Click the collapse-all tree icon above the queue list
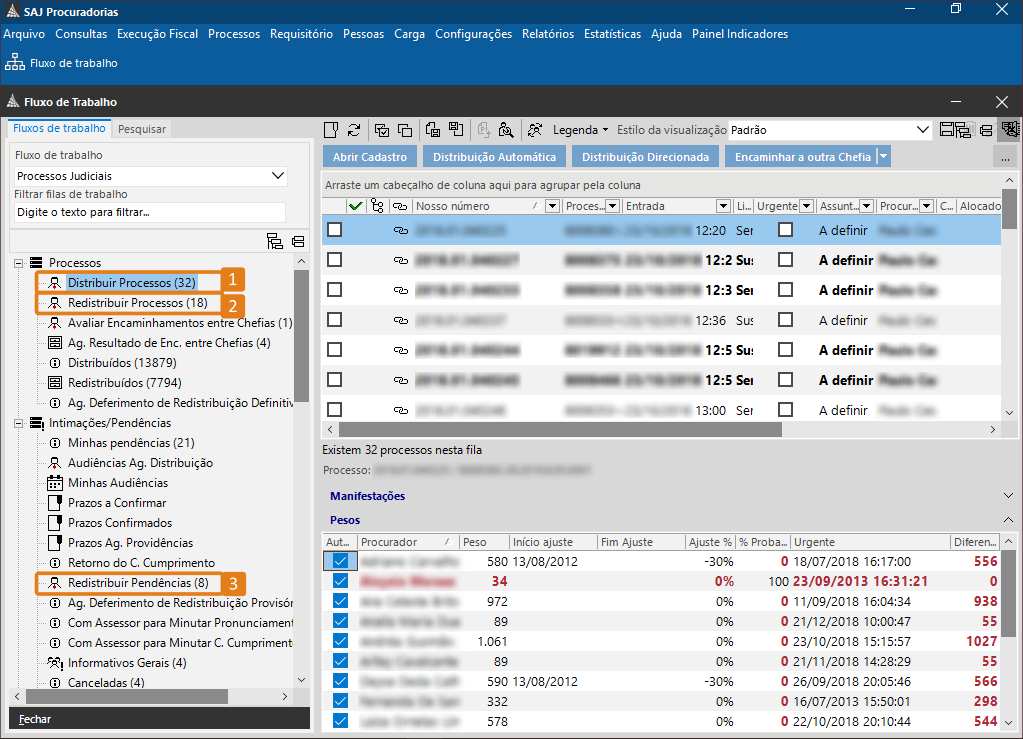The image size is (1023, 739). click(x=298, y=241)
